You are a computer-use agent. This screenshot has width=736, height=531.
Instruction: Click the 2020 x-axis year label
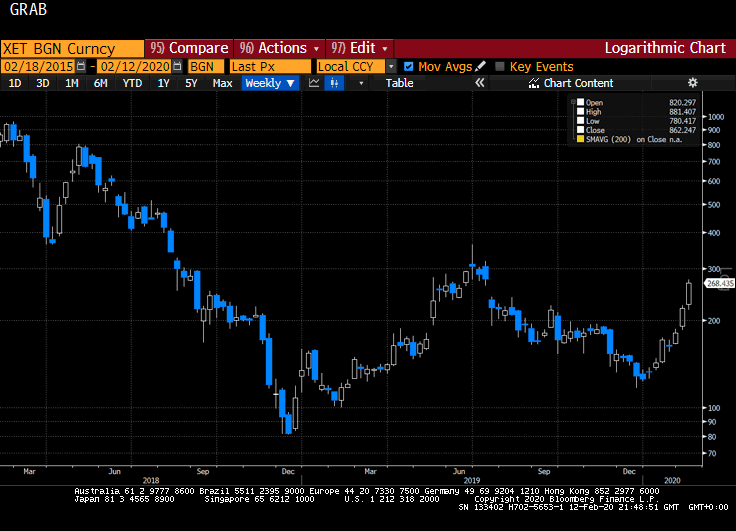672,480
